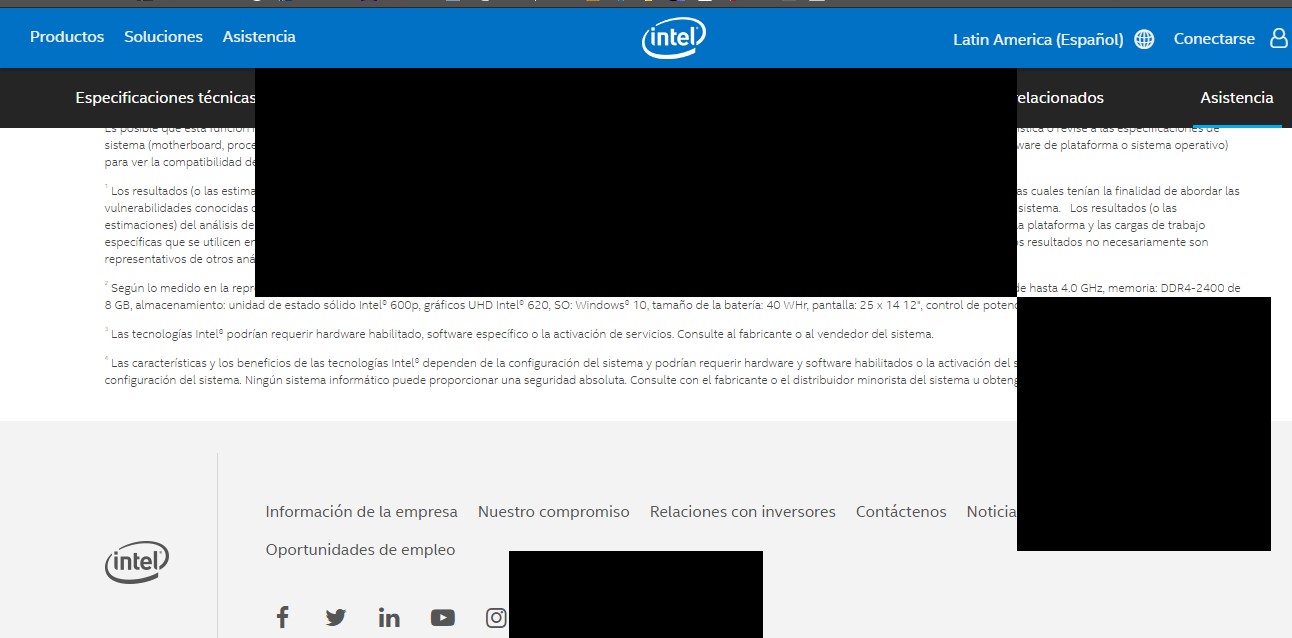Open the Productos menu
The height and width of the screenshot is (638, 1292).
(67, 37)
